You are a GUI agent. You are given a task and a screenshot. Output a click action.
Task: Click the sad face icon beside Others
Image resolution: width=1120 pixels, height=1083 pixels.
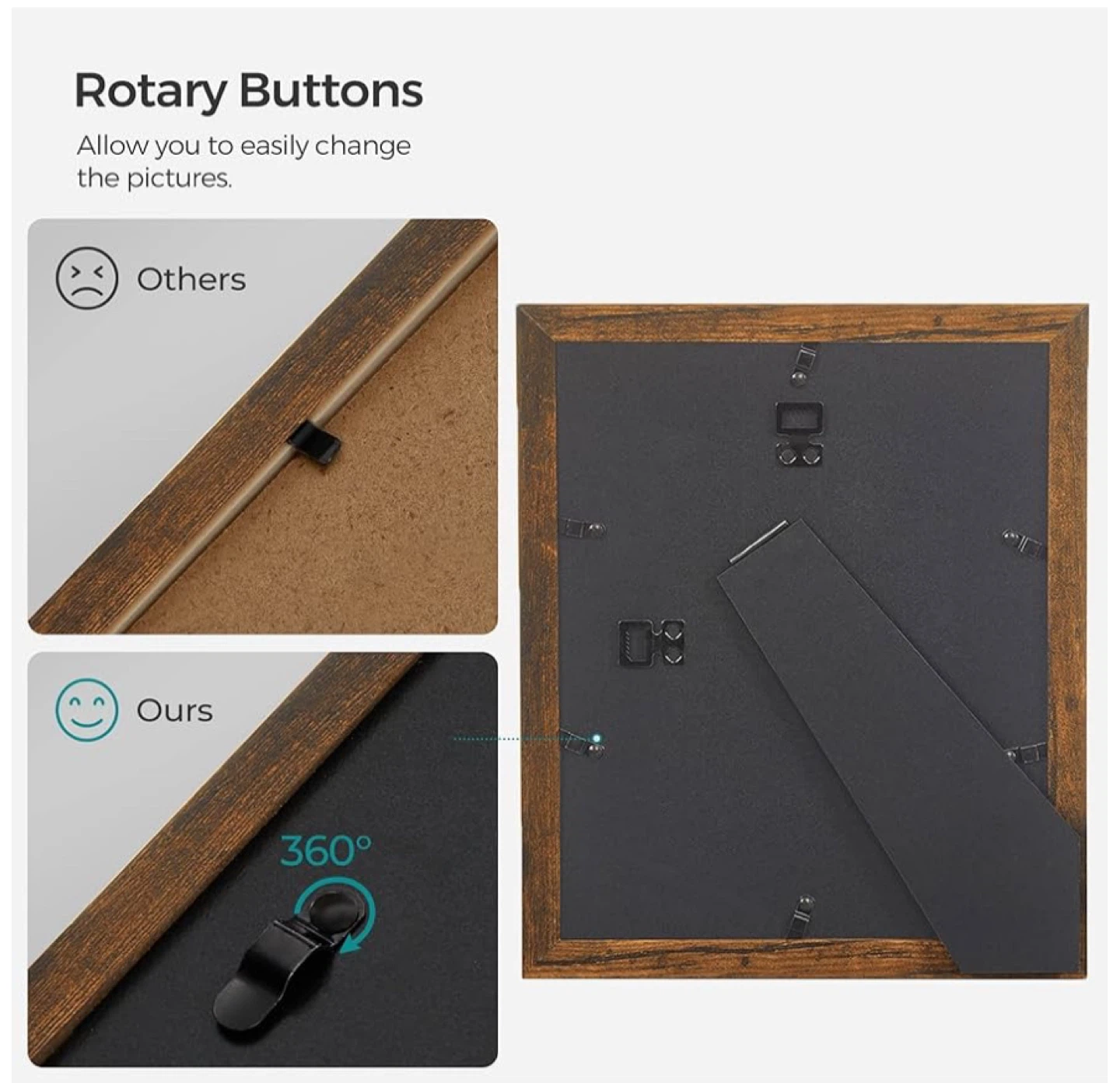click(86, 278)
